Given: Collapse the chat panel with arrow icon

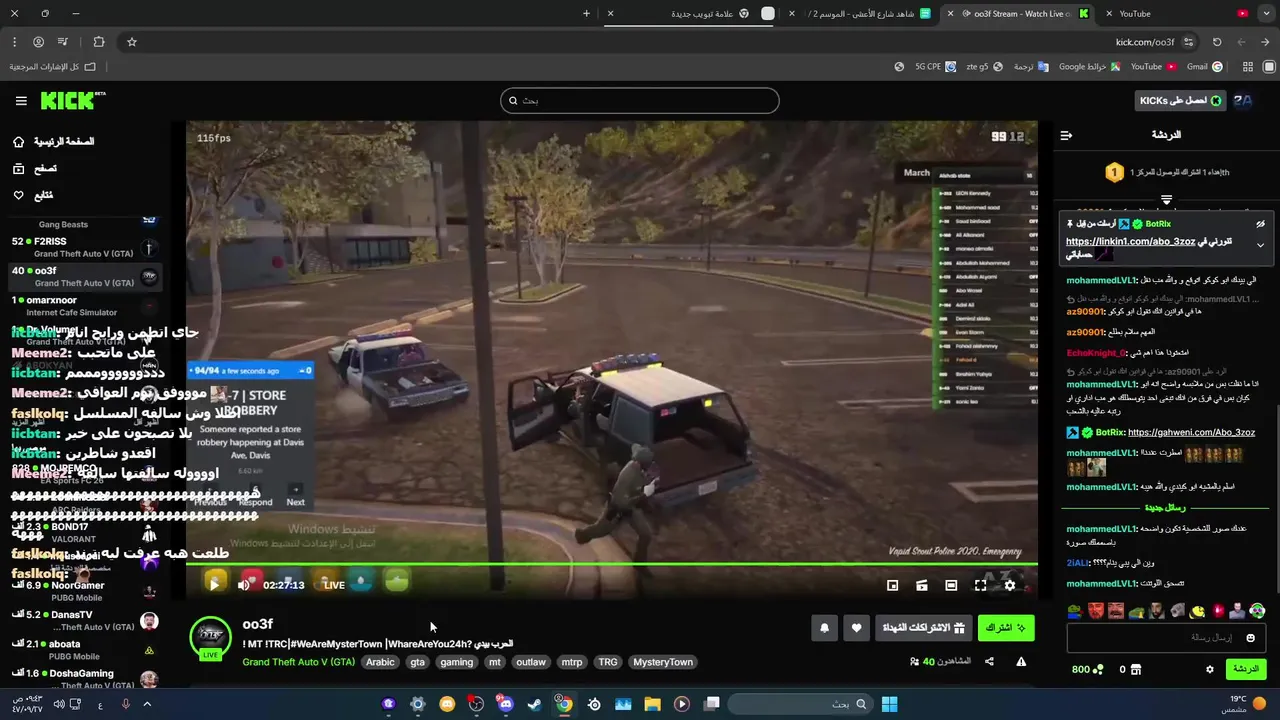Looking at the screenshot, I should coord(1066,135).
